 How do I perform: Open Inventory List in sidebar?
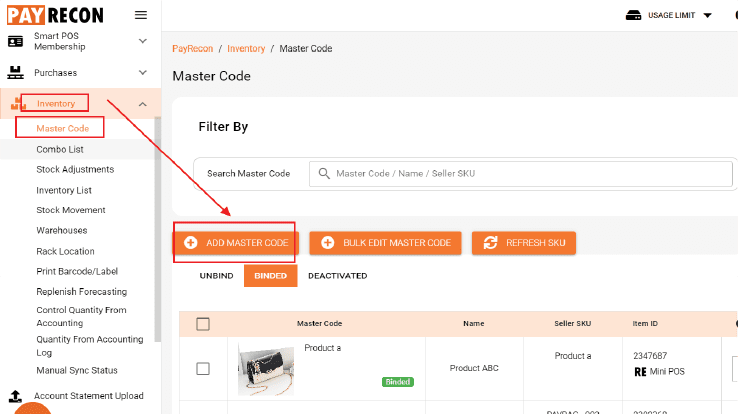coord(64,190)
